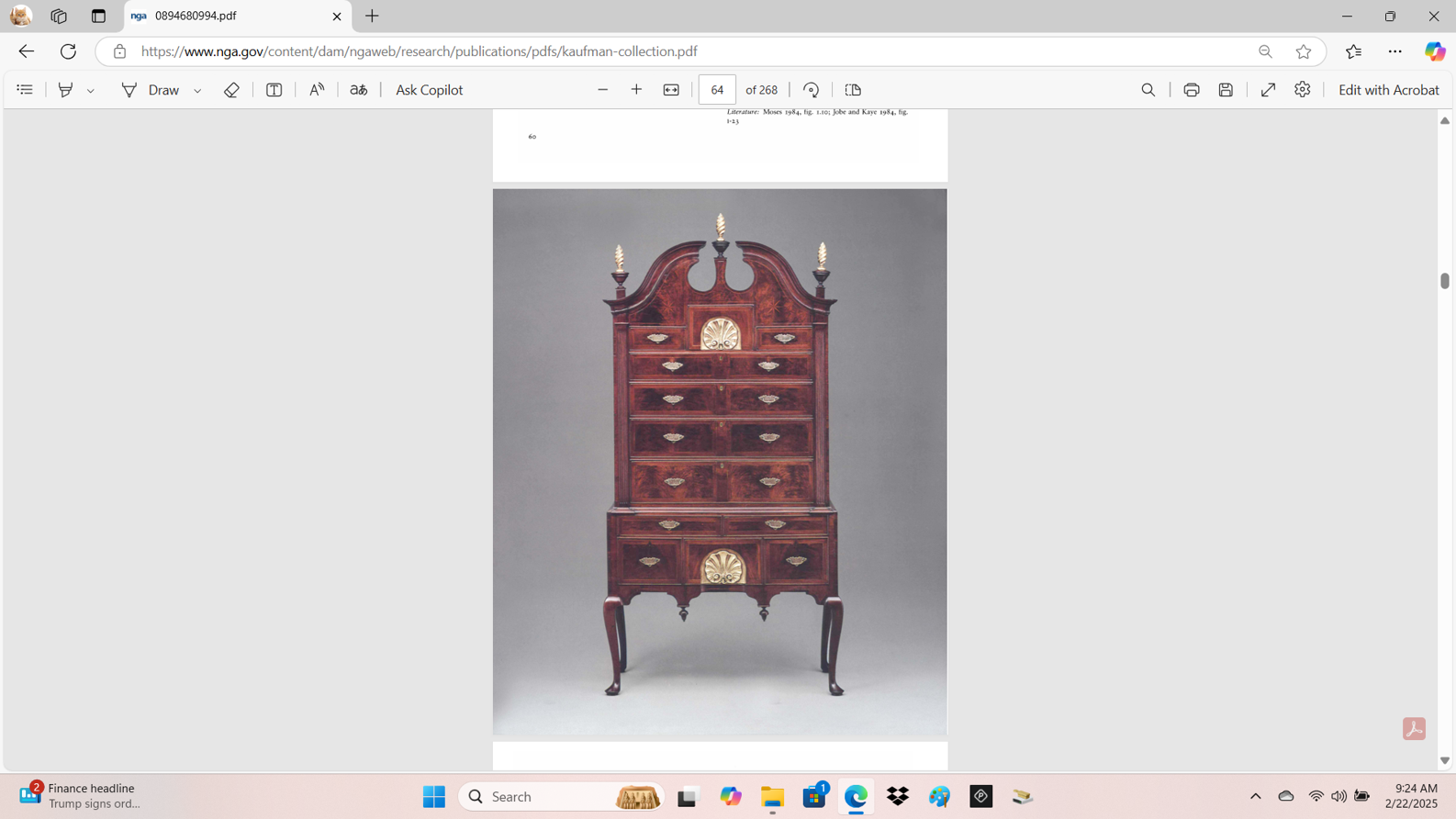
Task: Open the Translate tool
Action: [359, 90]
